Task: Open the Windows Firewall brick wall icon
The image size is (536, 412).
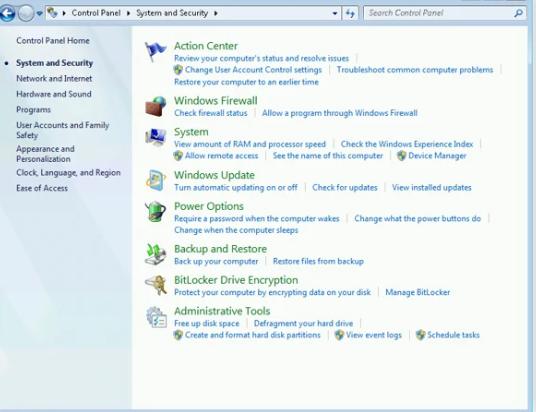Action: [x=156, y=106]
